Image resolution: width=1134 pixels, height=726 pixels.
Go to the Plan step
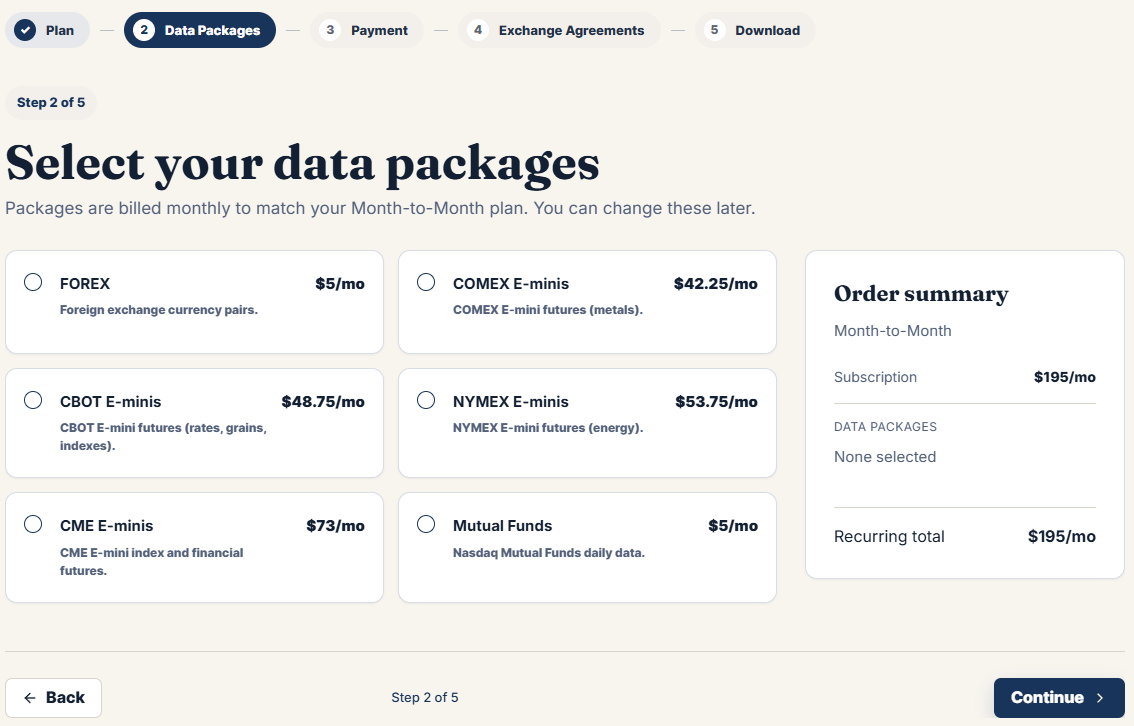[48, 30]
